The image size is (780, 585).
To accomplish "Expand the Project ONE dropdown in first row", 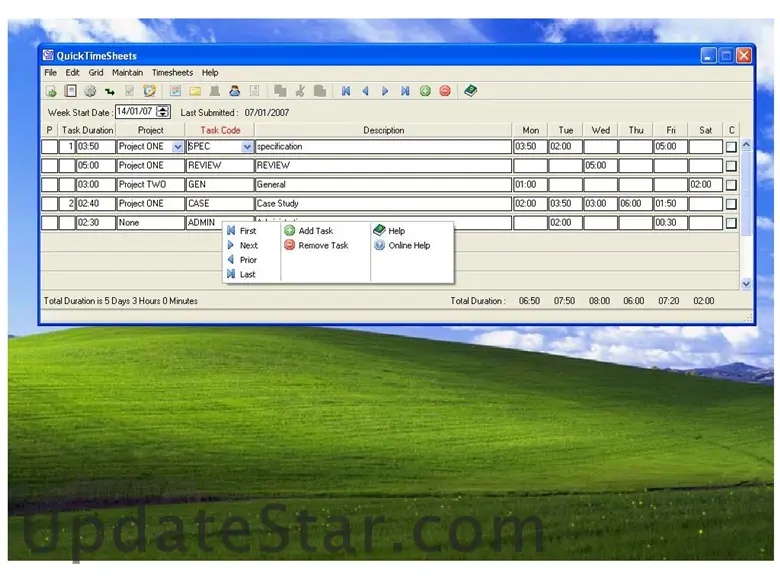I will click(x=178, y=147).
